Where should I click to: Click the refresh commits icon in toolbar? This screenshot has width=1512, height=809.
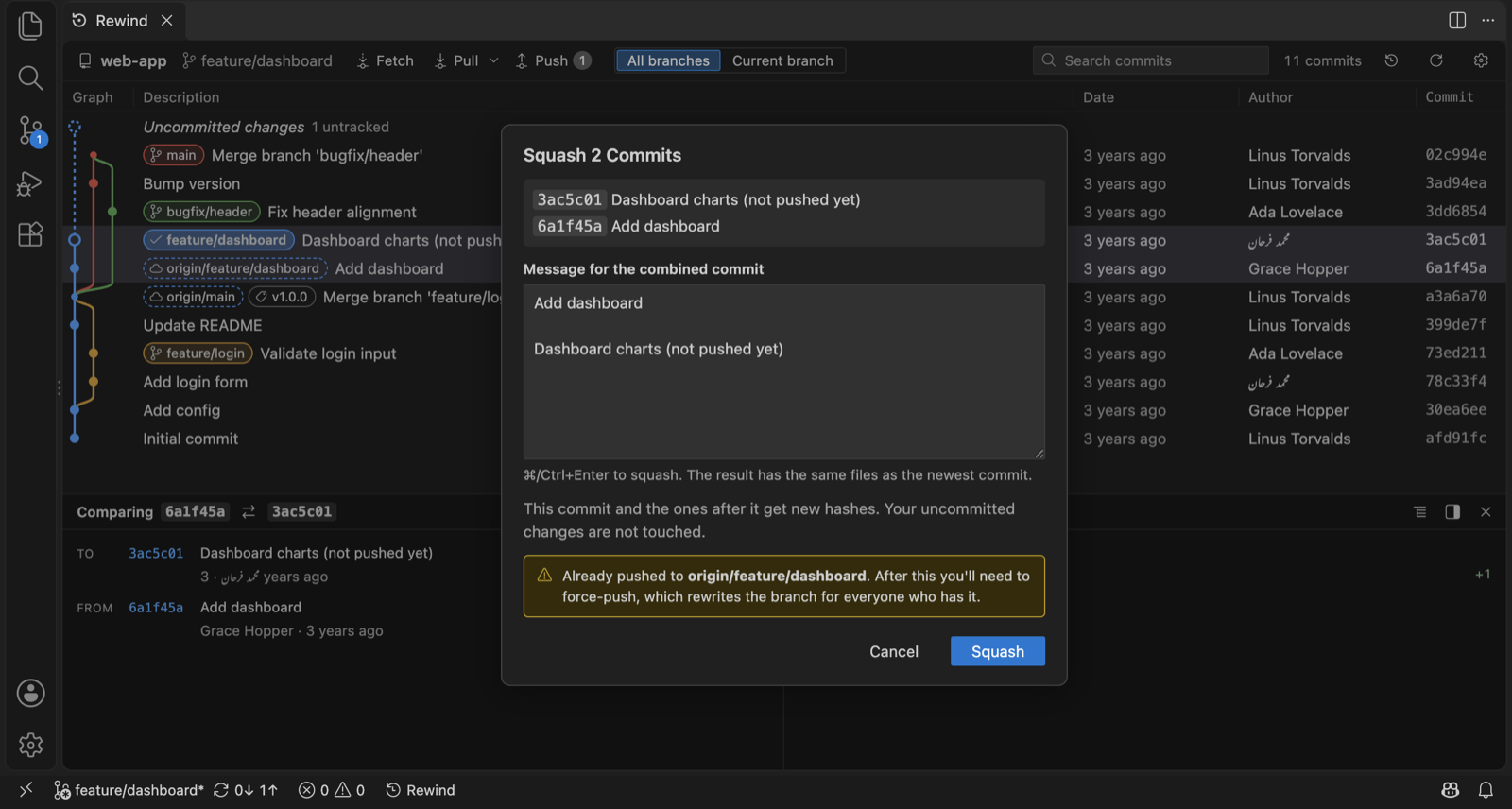(1435, 60)
